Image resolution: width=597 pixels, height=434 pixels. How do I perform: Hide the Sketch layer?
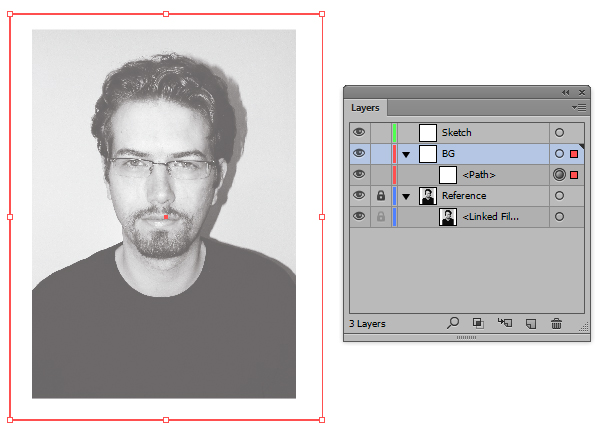point(359,132)
